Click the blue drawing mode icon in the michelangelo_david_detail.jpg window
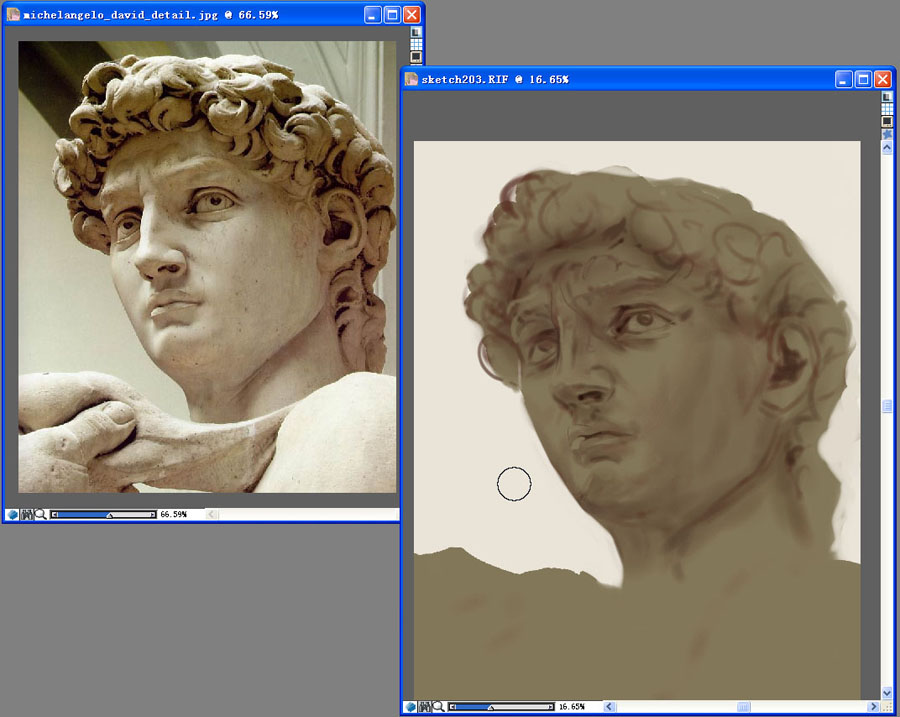Screen dimensions: 900x717 (x=13, y=514)
